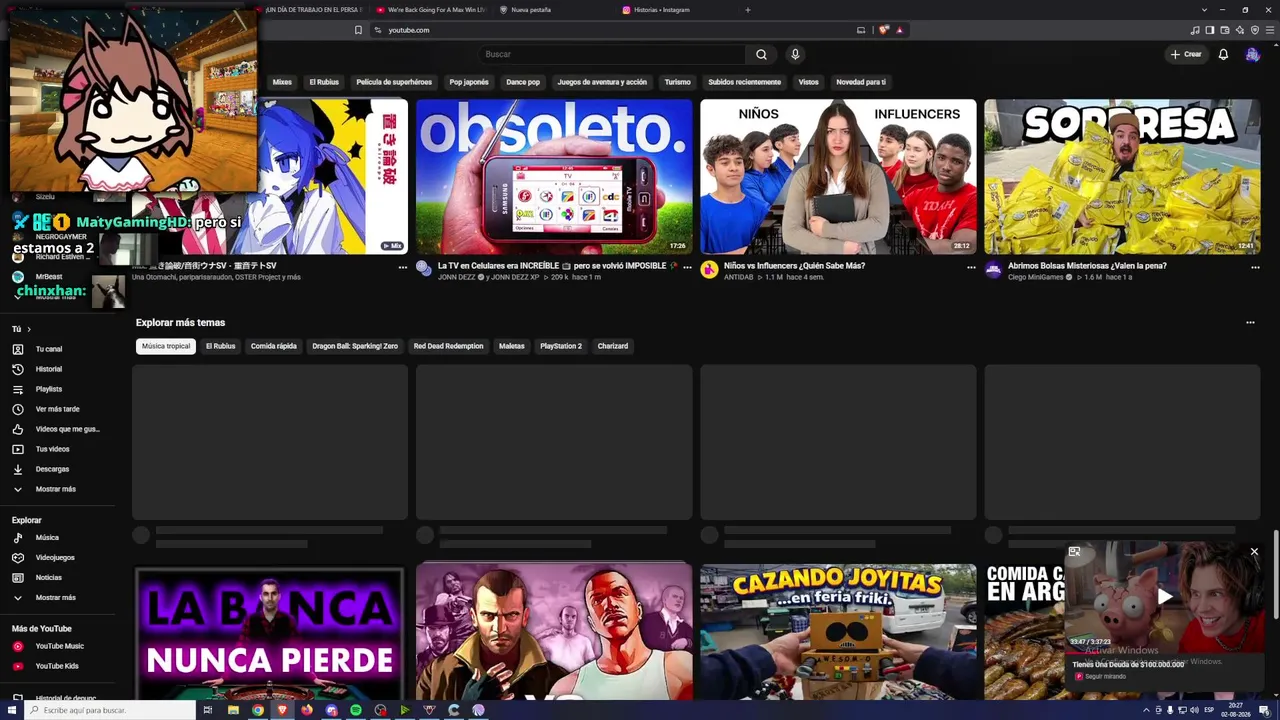Open Firefox from the taskbar
The image size is (1280, 720).
click(x=307, y=710)
